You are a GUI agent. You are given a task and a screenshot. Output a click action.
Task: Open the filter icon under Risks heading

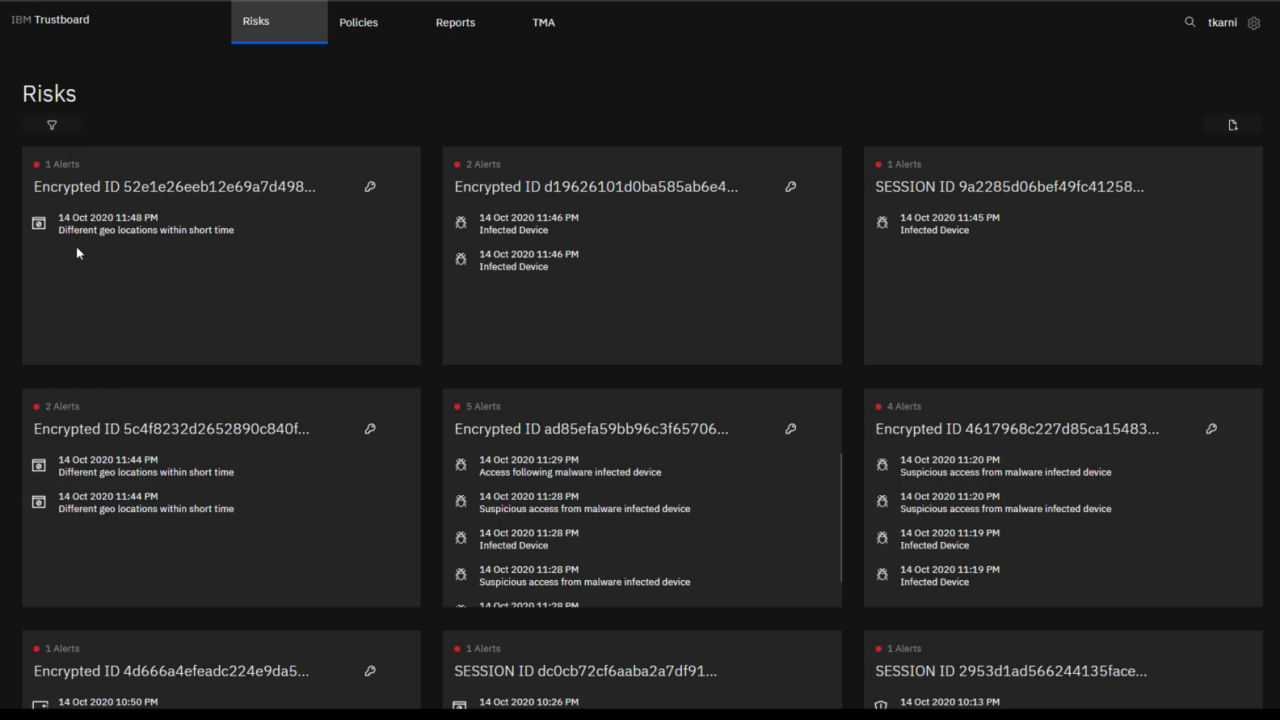pyautogui.click(x=52, y=125)
